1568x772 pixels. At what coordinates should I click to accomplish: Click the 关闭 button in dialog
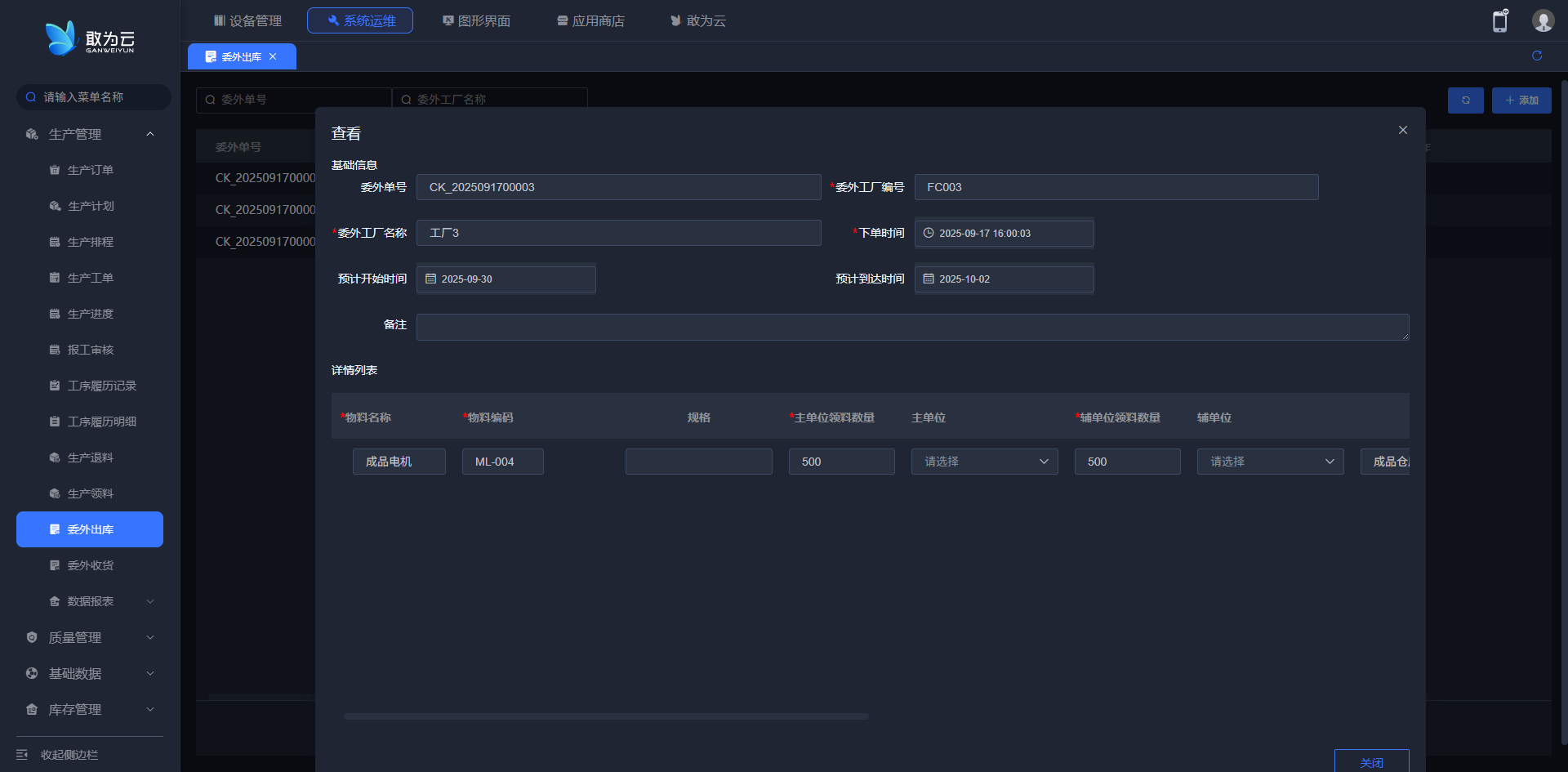point(1371,761)
